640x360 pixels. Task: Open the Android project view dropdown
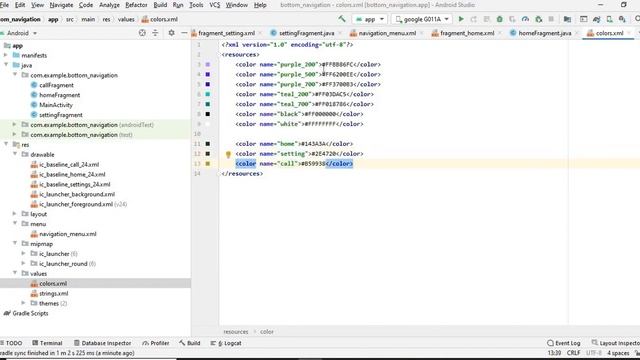[x=20, y=33]
